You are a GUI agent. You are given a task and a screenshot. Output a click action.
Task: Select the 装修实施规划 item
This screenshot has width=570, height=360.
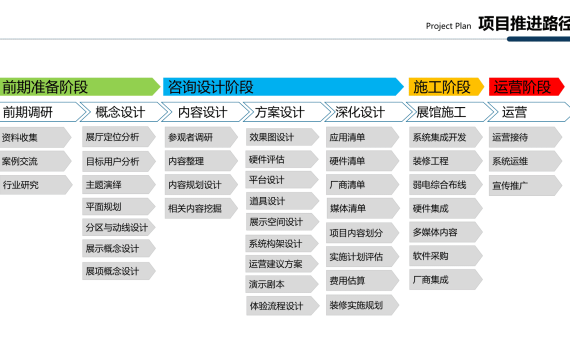click(x=362, y=305)
